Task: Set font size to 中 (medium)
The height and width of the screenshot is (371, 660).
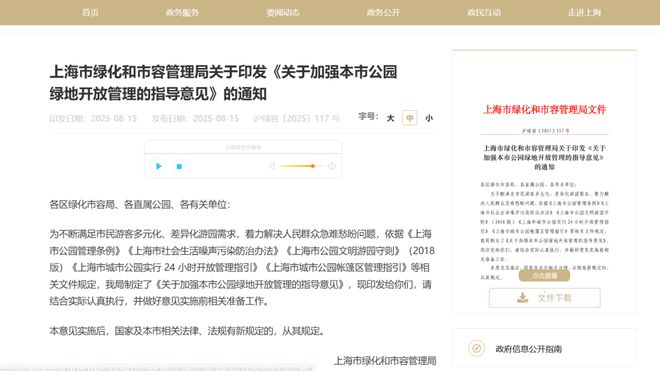Action: 410,117
